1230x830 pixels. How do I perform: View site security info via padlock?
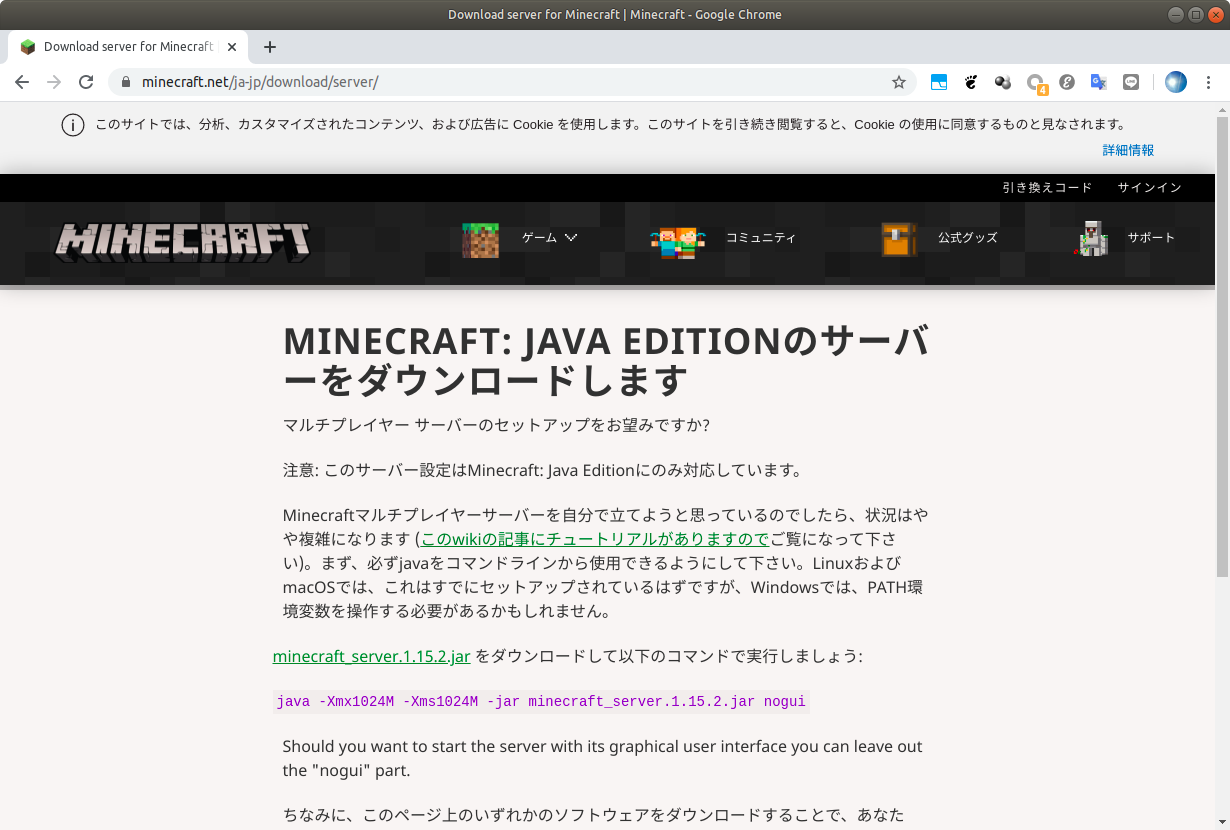coord(126,82)
